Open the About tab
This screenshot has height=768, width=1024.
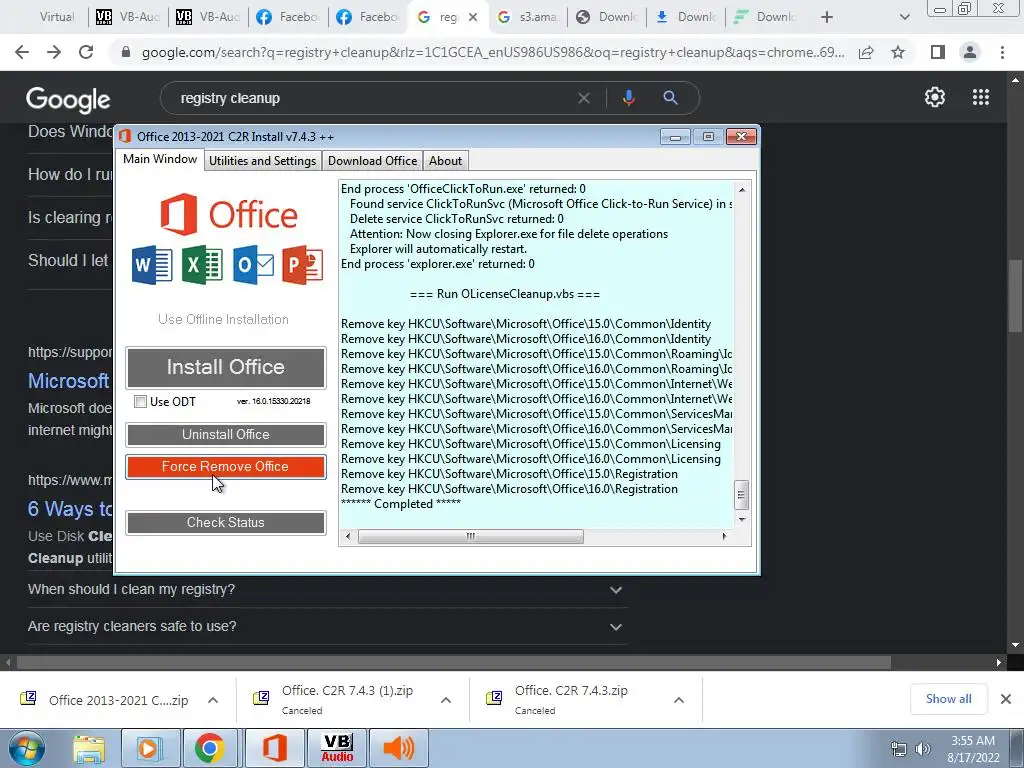[x=445, y=161]
